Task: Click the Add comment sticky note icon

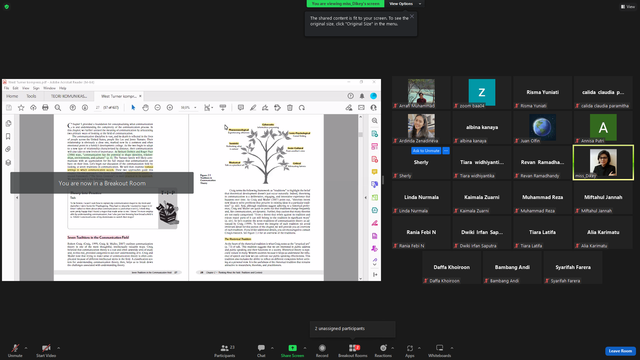Action: [241, 108]
